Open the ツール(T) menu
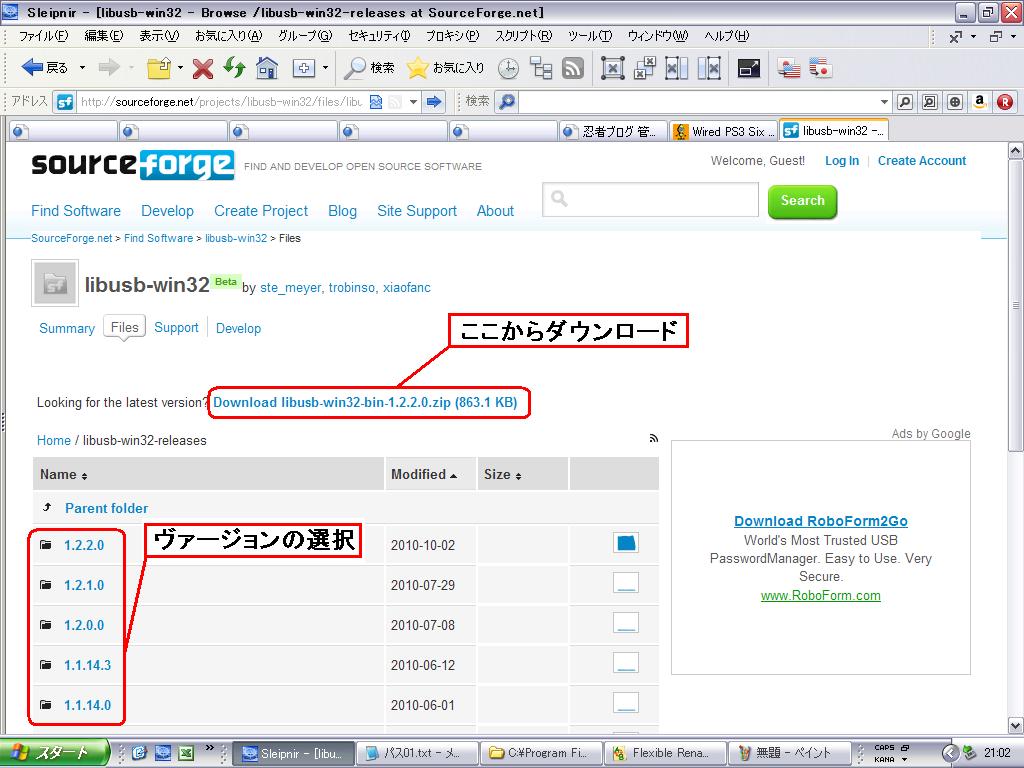Screen dimensions: 1024x768 tap(590, 36)
